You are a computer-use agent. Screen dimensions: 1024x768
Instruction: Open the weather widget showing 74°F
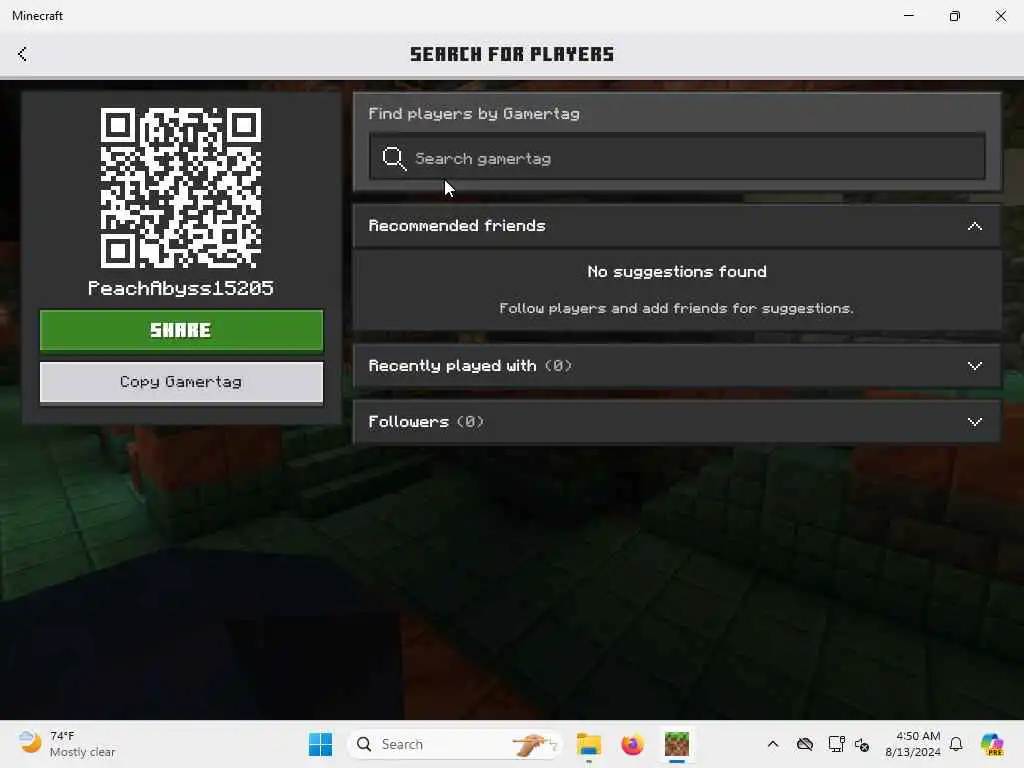[66, 744]
